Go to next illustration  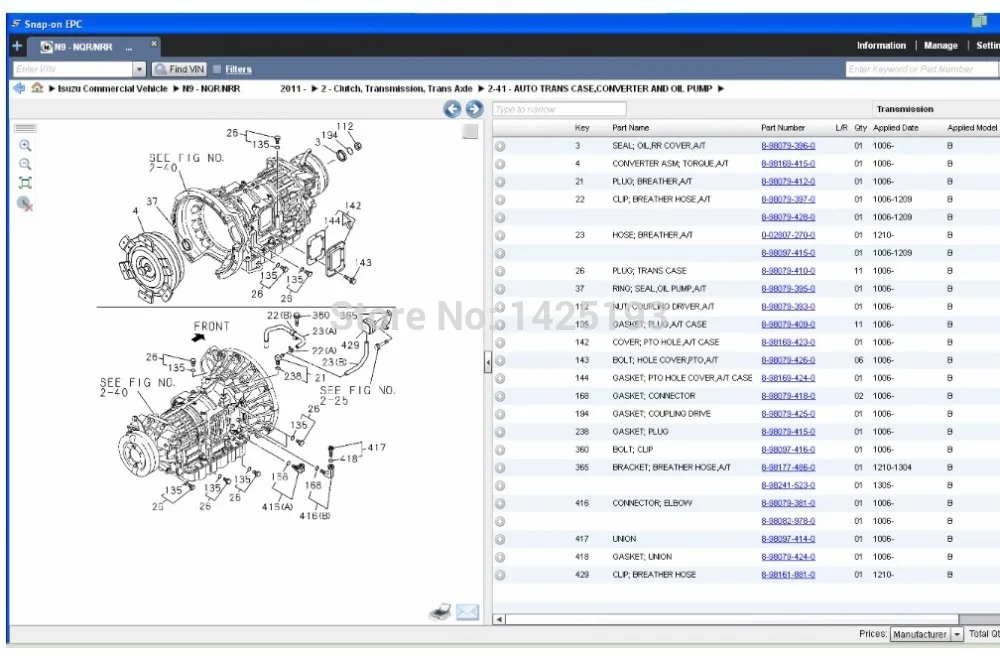(x=474, y=109)
